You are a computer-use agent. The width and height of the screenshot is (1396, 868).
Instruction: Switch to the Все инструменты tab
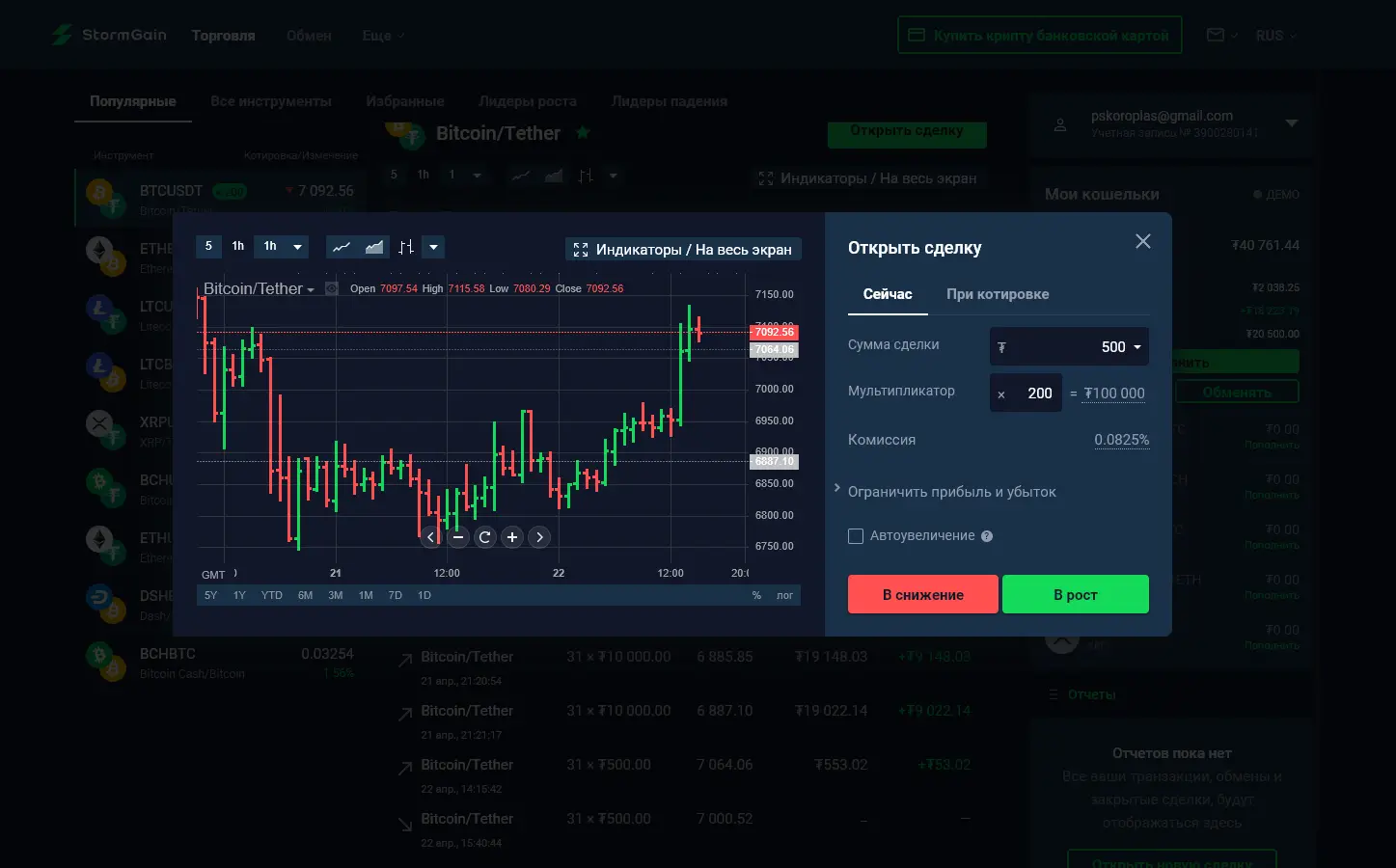click(x=271, y=101)
